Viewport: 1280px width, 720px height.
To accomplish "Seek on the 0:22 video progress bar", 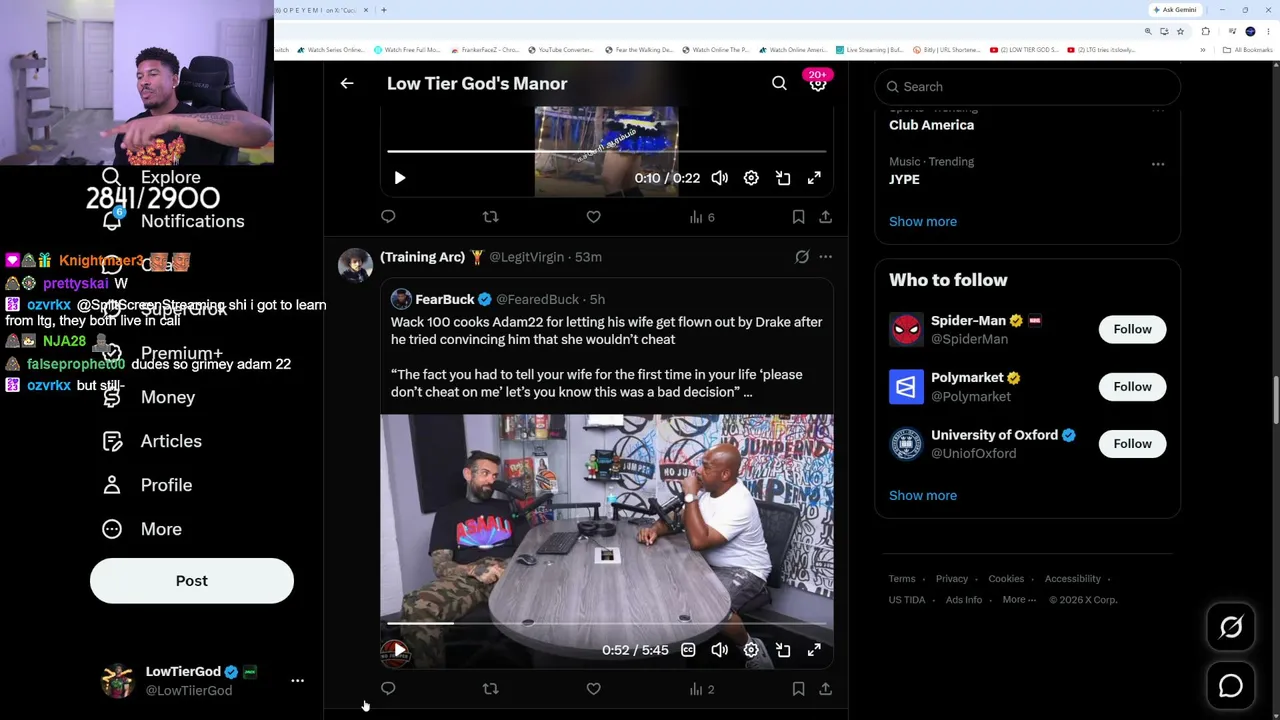I will pos(606,151).
